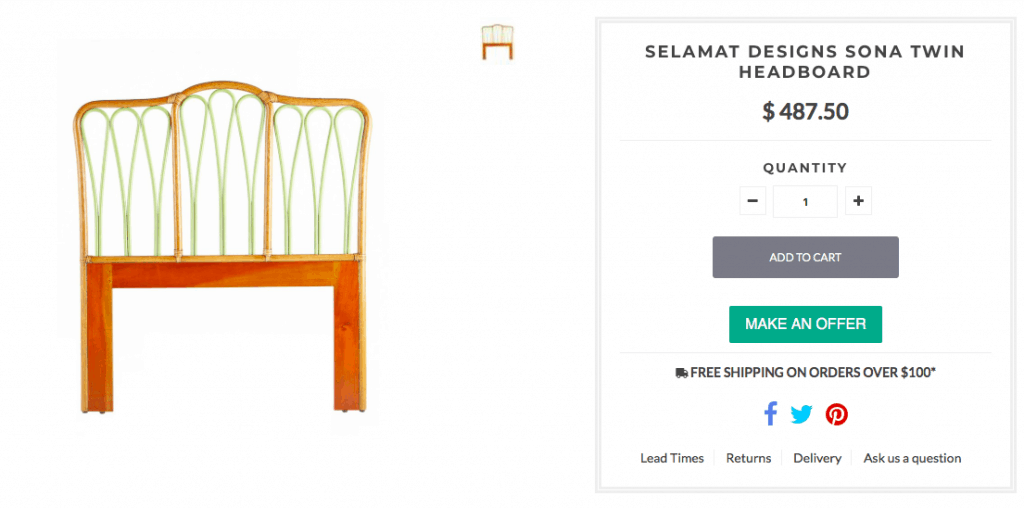Decrease quantity with minus button
Image resolution: width=1024 pixels, height=508 pixels.
(753, 201)
